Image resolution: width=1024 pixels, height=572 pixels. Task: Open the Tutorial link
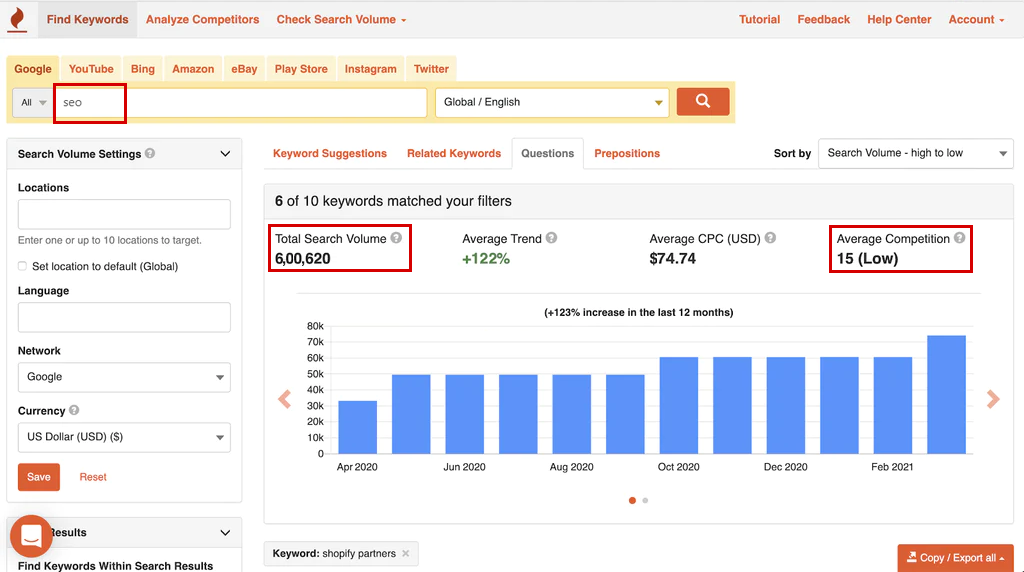pyautogui.click(x=760, y=20)
